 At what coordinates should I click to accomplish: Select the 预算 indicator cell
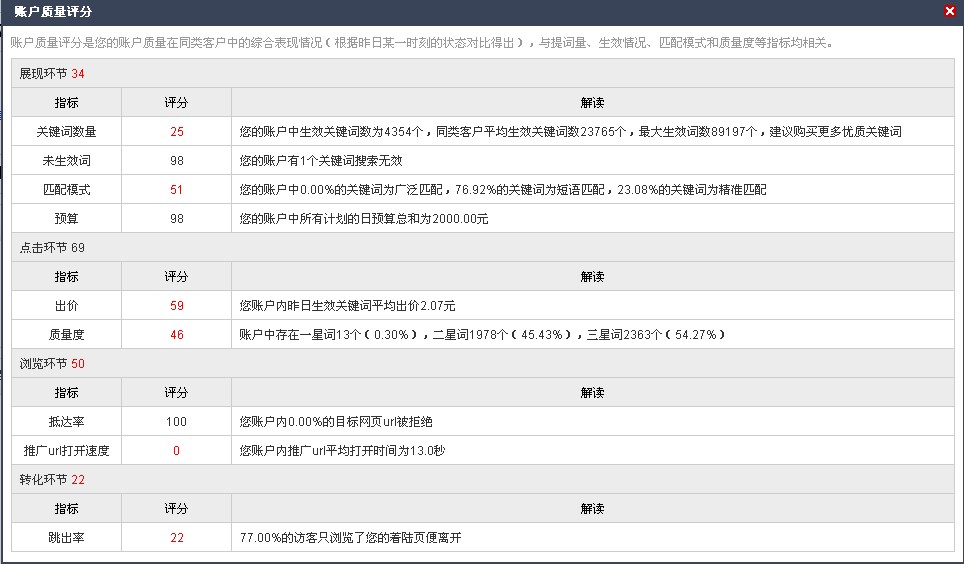coord(66,219)
